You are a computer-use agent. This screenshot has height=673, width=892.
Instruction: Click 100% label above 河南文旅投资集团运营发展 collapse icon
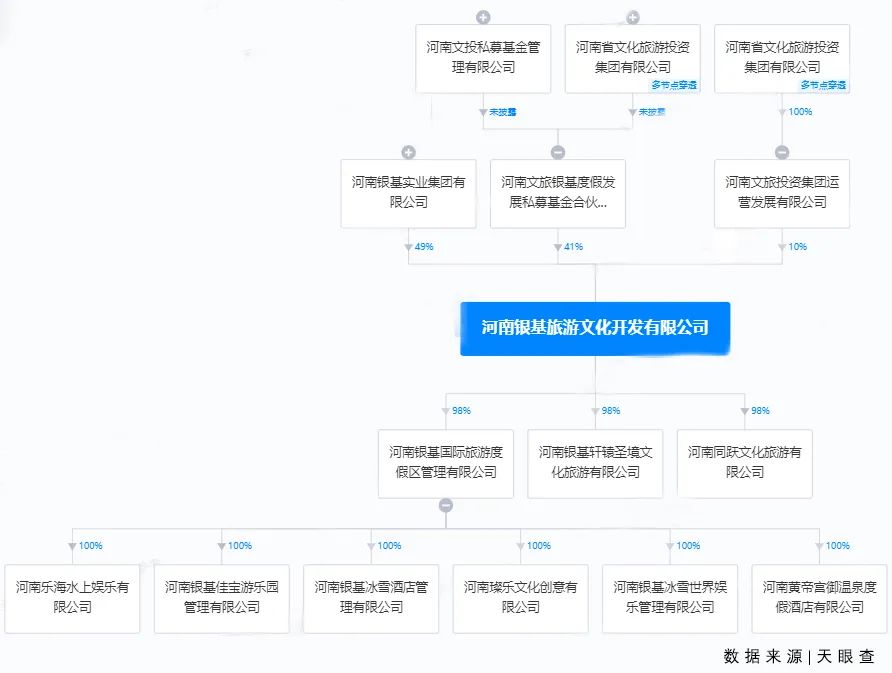[x=800, y=112]
